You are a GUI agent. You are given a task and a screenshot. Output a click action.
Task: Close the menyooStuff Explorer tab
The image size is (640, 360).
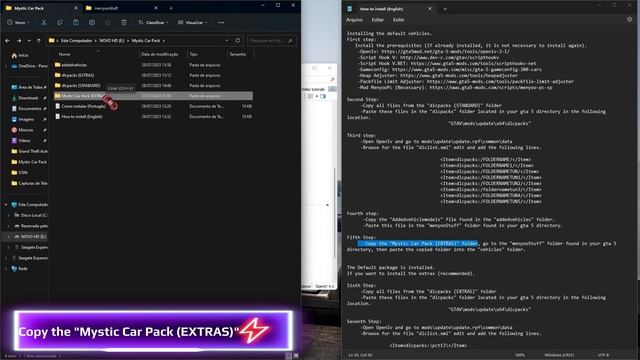(x=156, y=8)
